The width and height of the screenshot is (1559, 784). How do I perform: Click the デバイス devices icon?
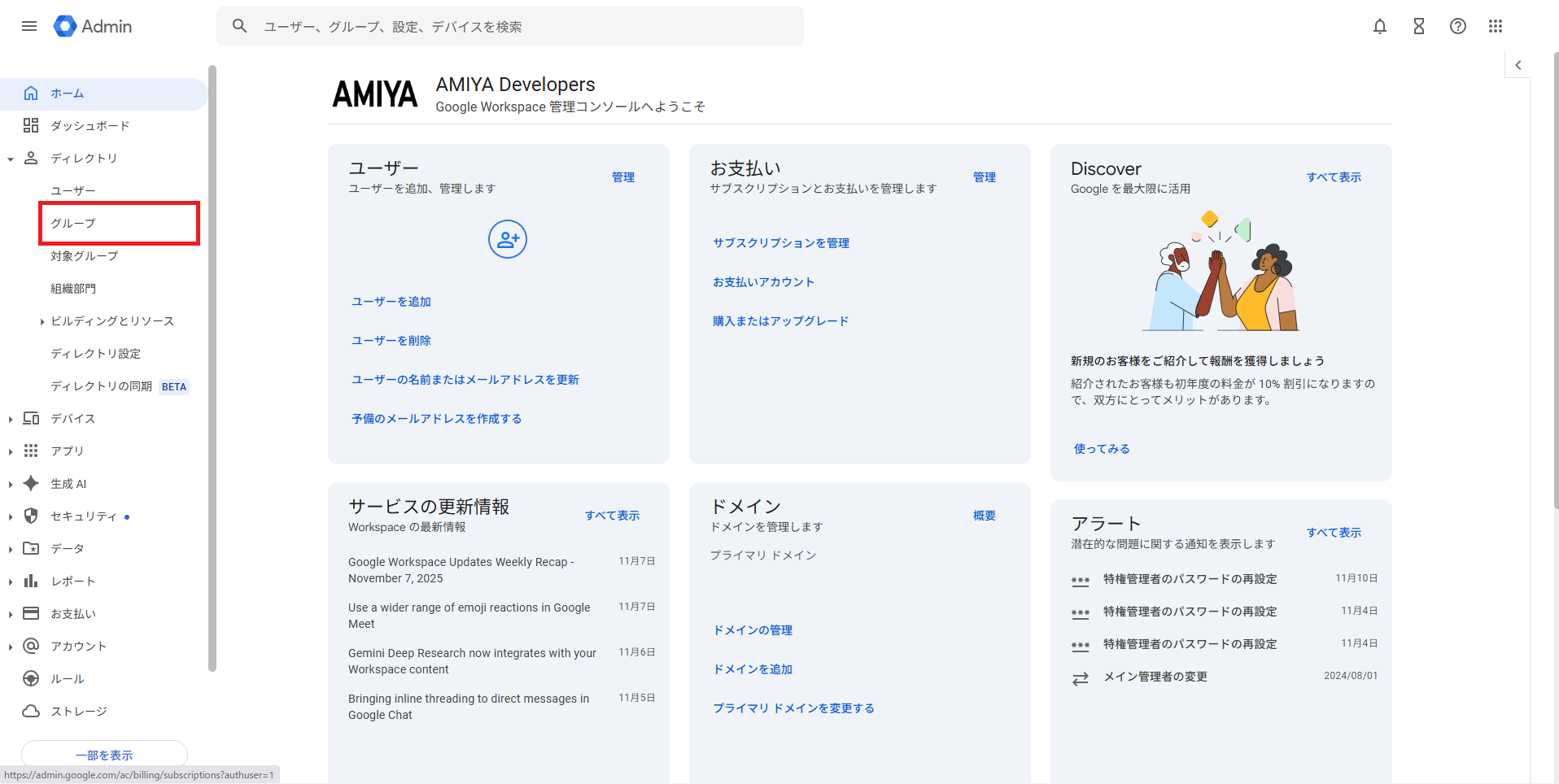31,418
